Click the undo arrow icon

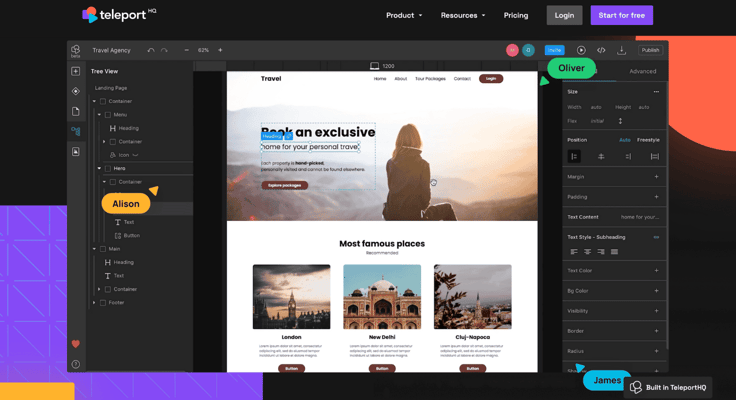tap(151, 50)
